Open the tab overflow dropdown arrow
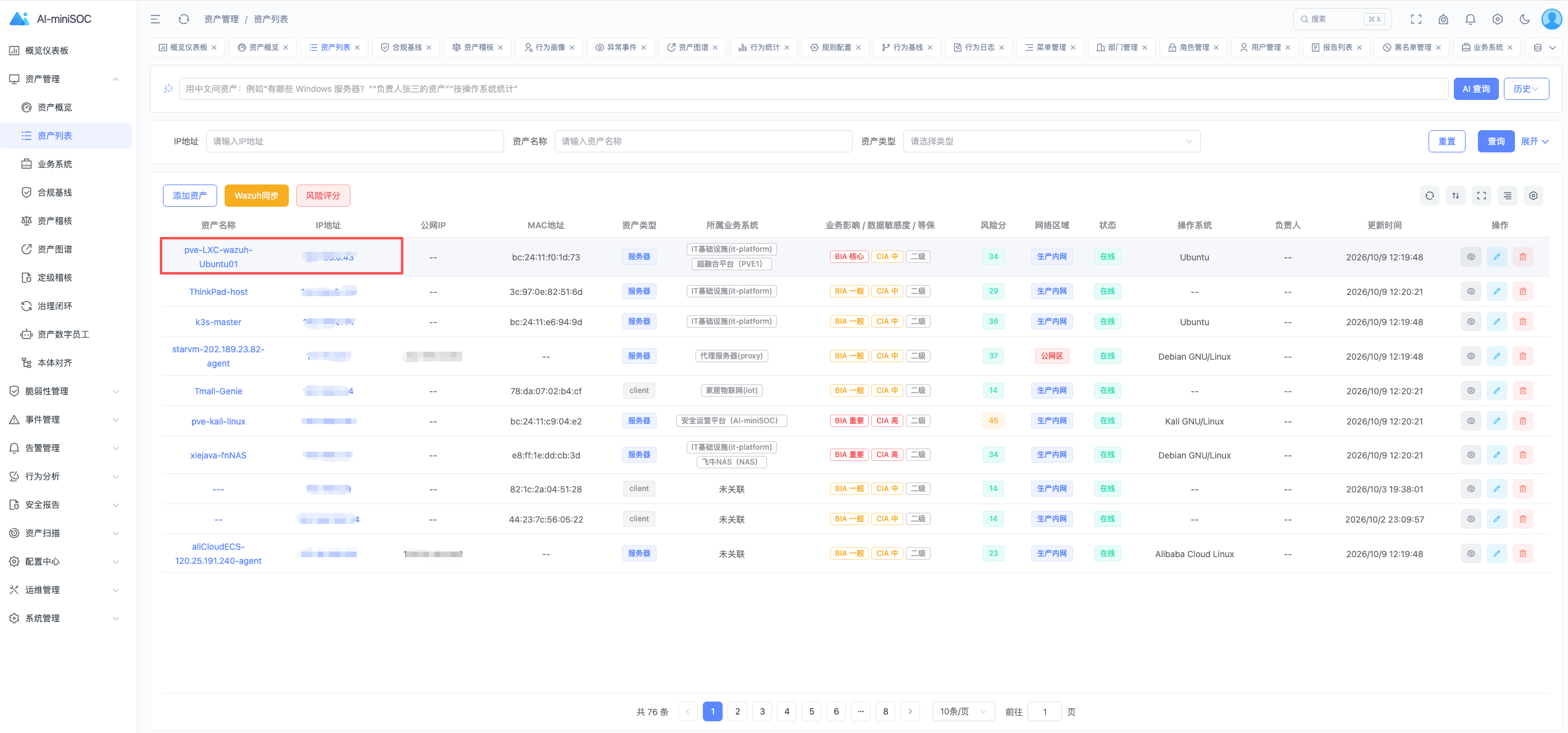The height and width of the screenshot is (733, 1568). 1553,48
